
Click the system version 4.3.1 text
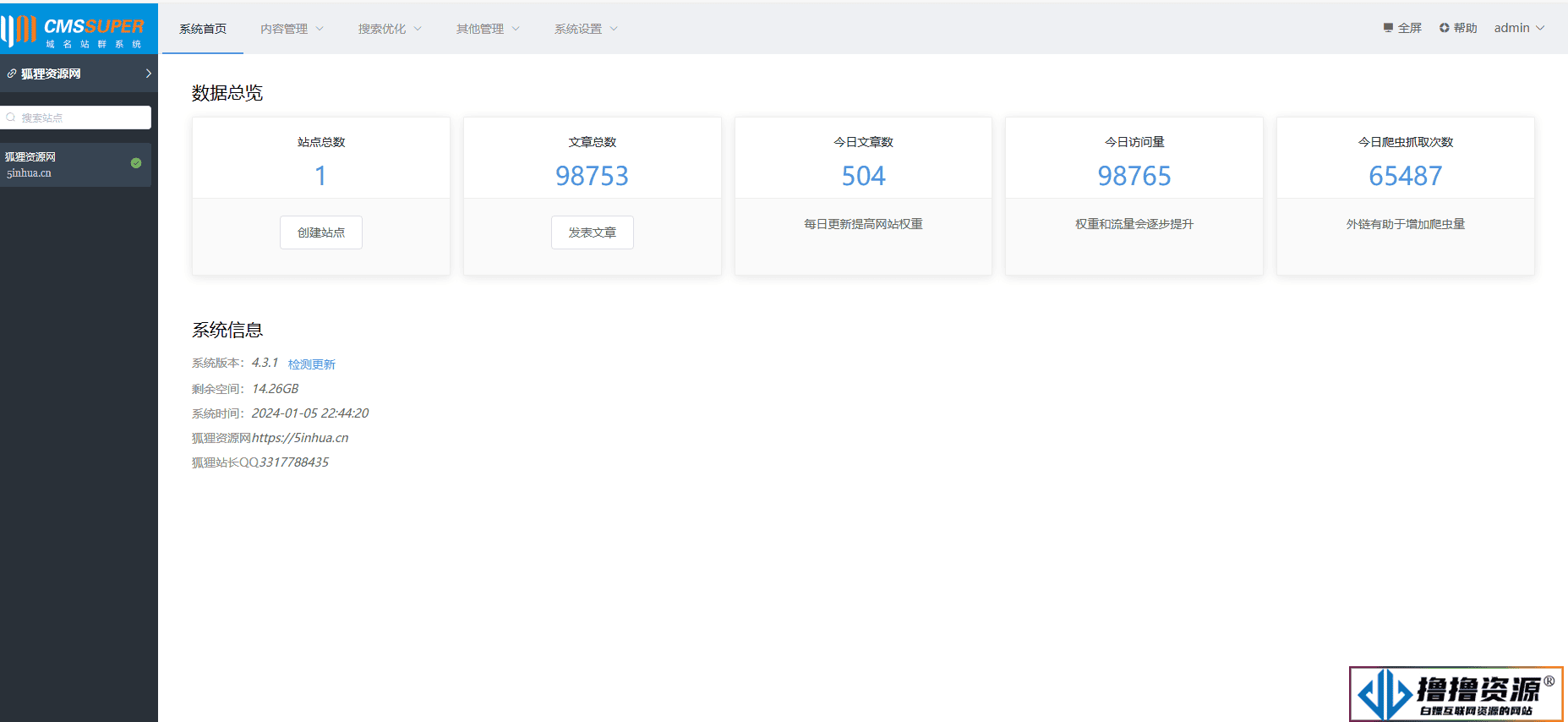pyautogui.click(x=265, y=363)
